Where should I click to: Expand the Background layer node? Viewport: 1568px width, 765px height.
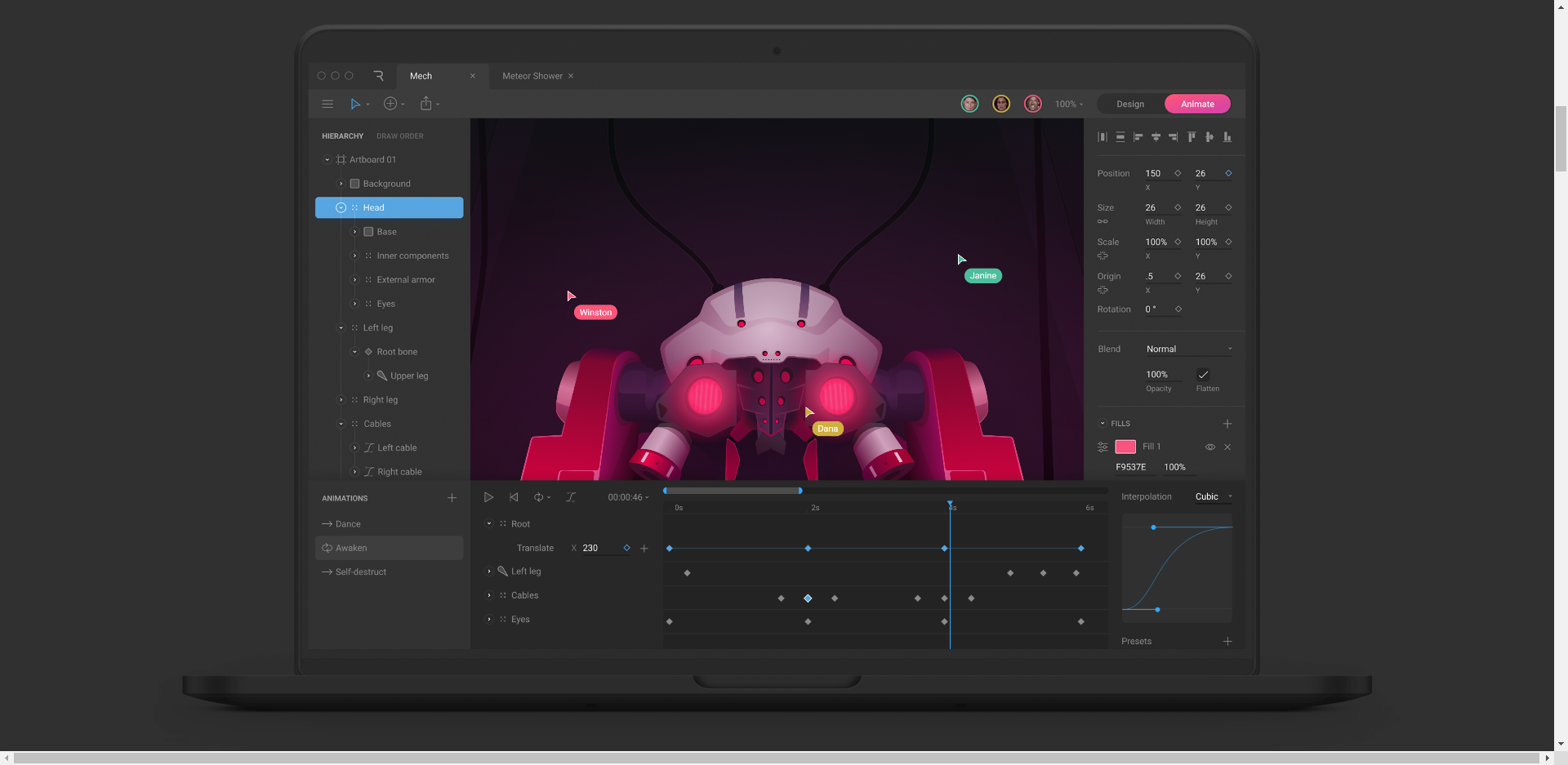pos(341,184)
